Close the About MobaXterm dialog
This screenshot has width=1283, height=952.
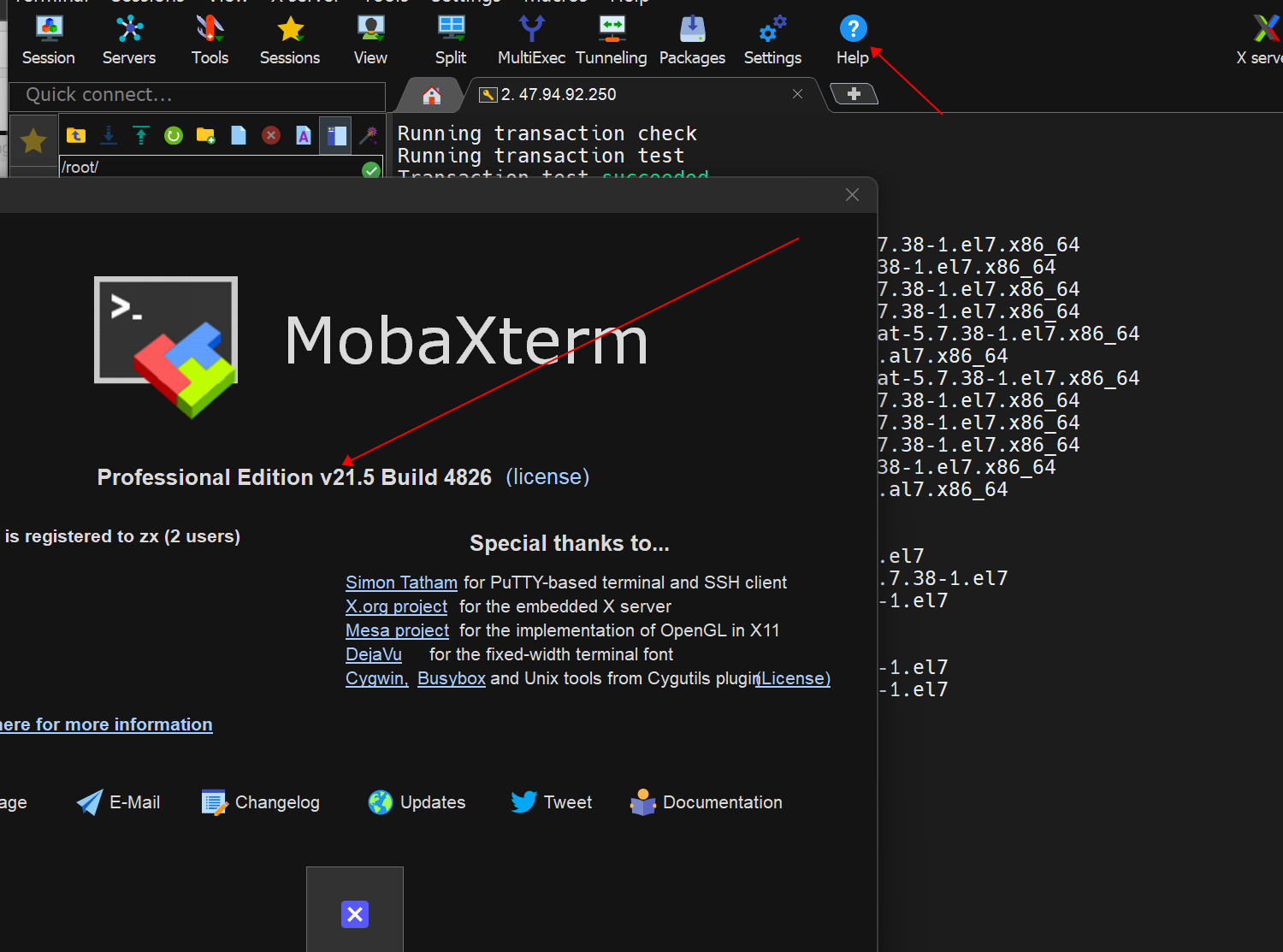[x=852, y=195]
